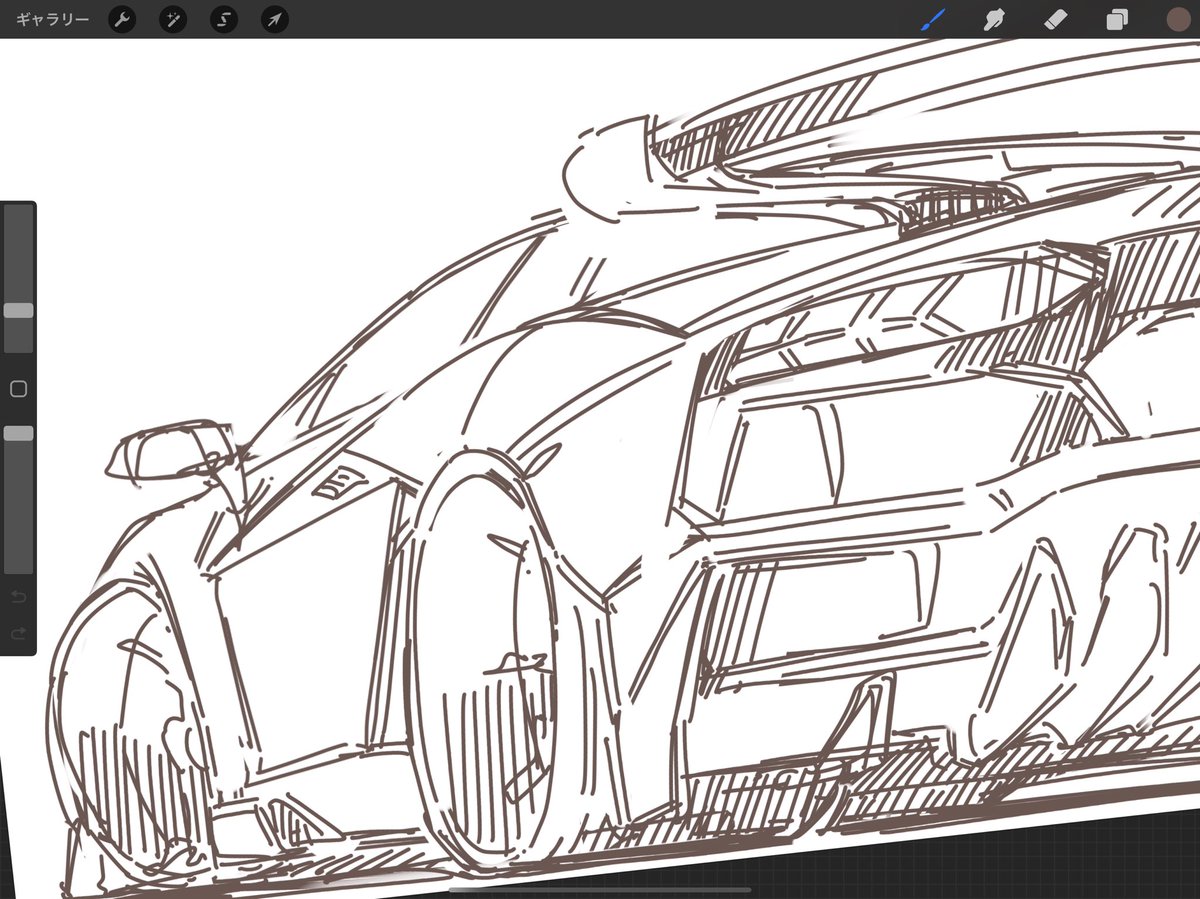Select the Eraser tool
Image resolution: width=1200 pixels, height=899 pixels.
1055,20
